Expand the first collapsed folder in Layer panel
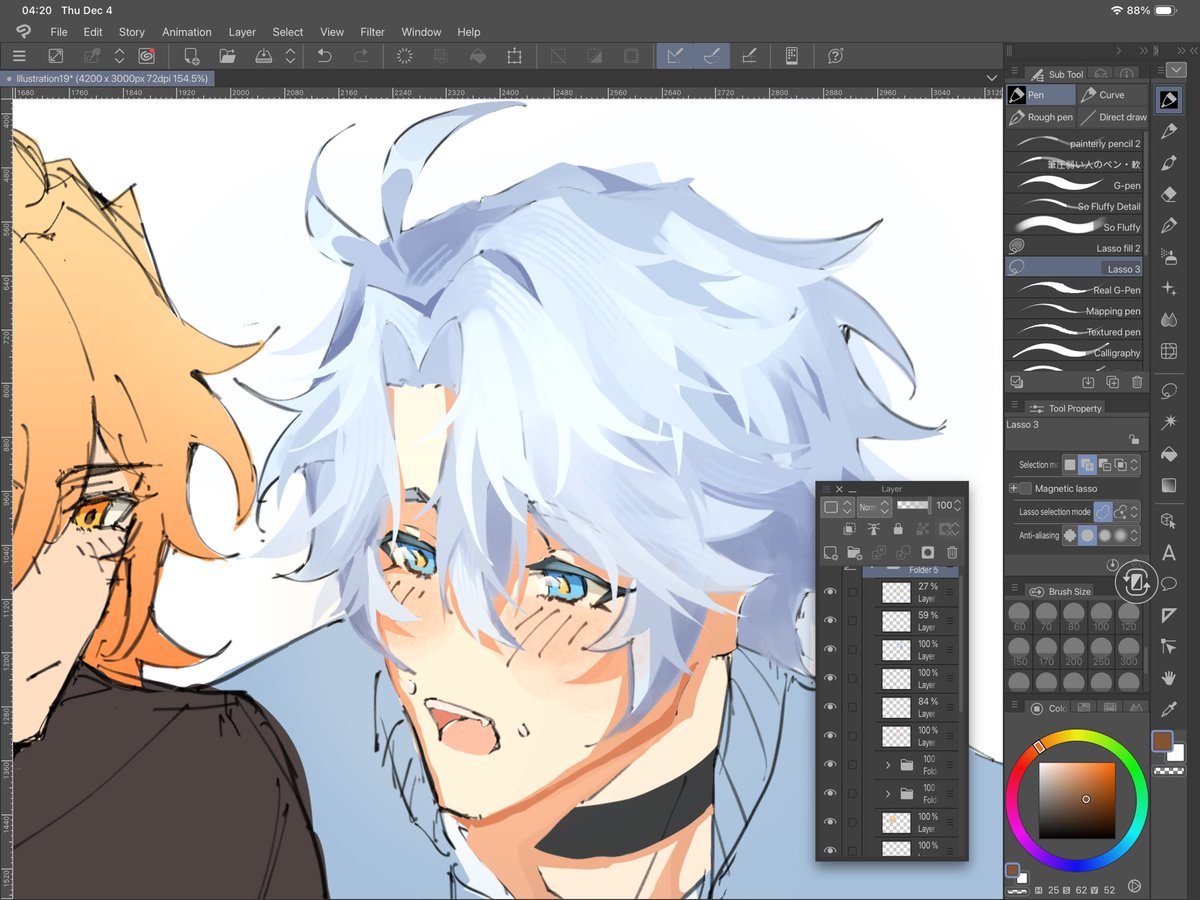 pos(887,765)
